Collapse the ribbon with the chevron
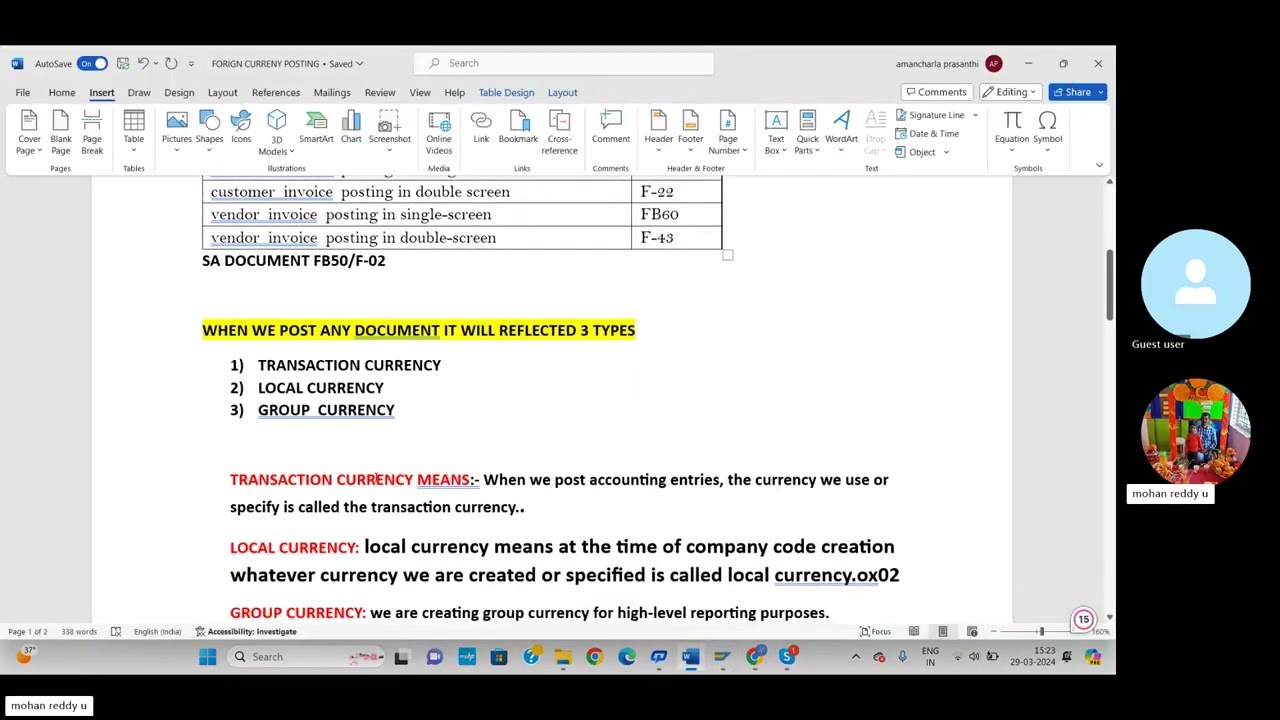 [x=1099, y=166]
